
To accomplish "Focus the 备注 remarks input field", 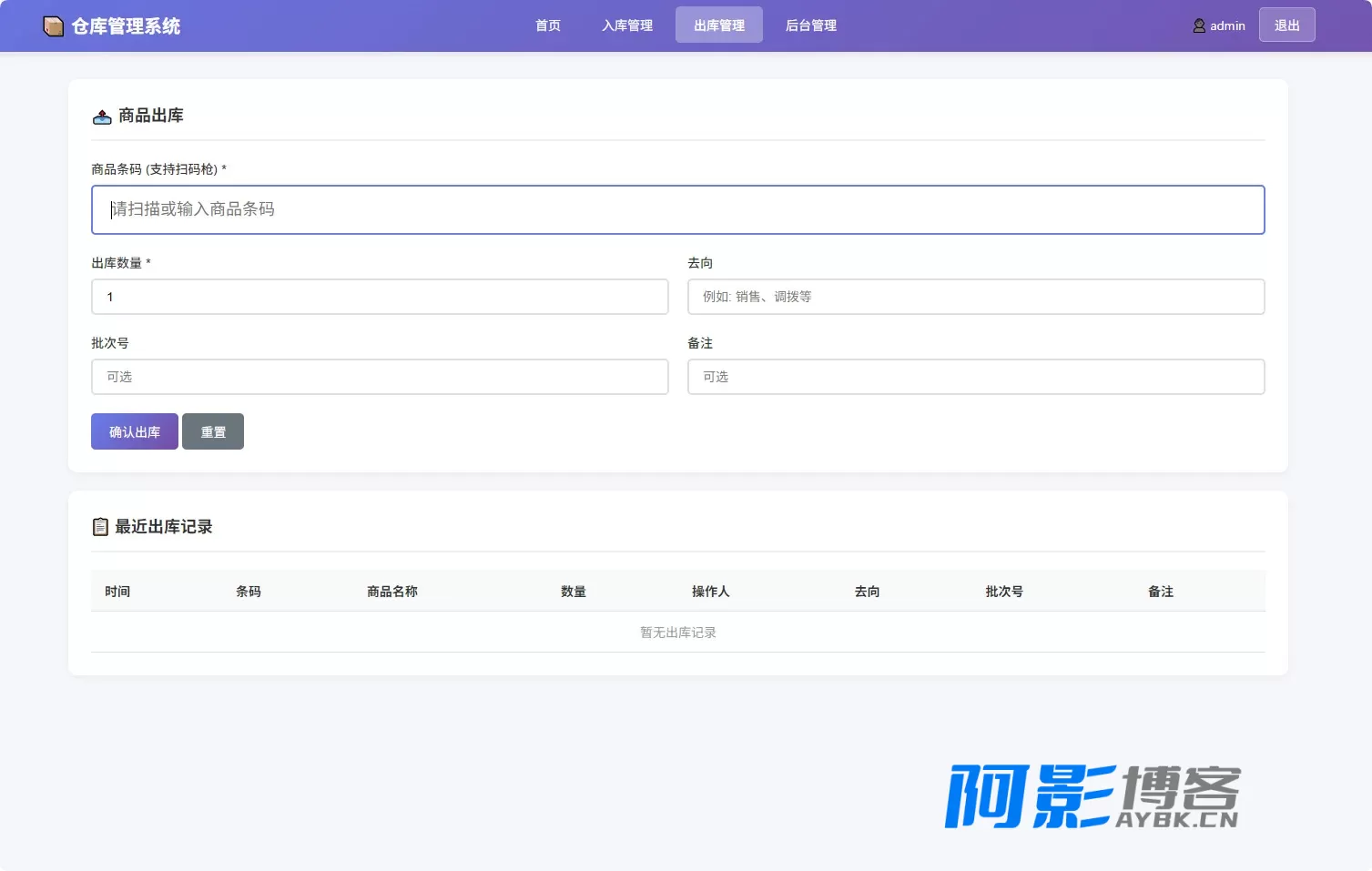I will tap(976, 377).
